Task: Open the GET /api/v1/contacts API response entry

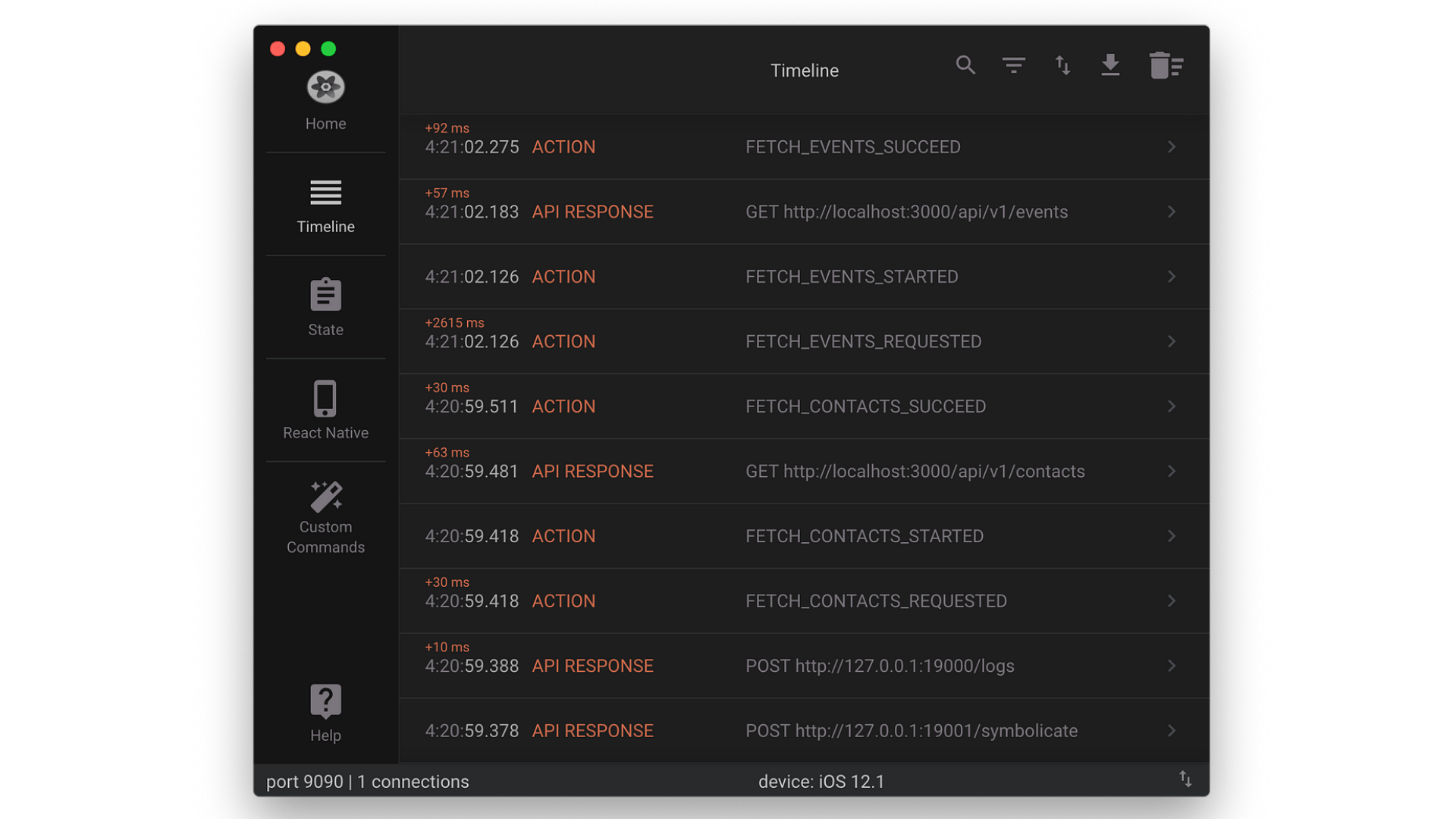Action: tap(914, 471)
